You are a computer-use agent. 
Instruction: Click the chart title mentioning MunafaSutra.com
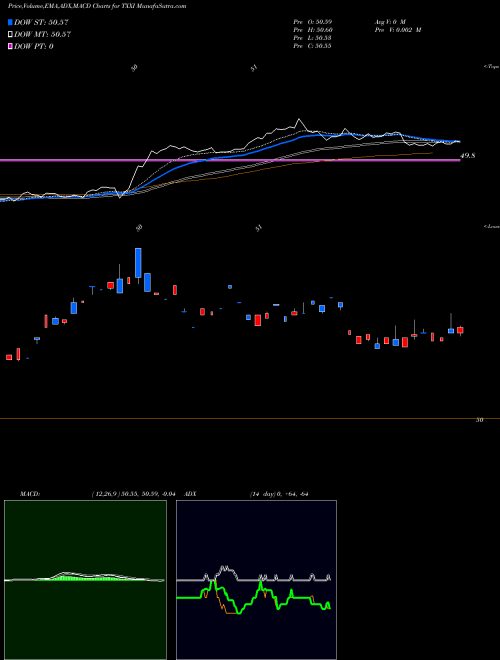click(x=97, y=6)
